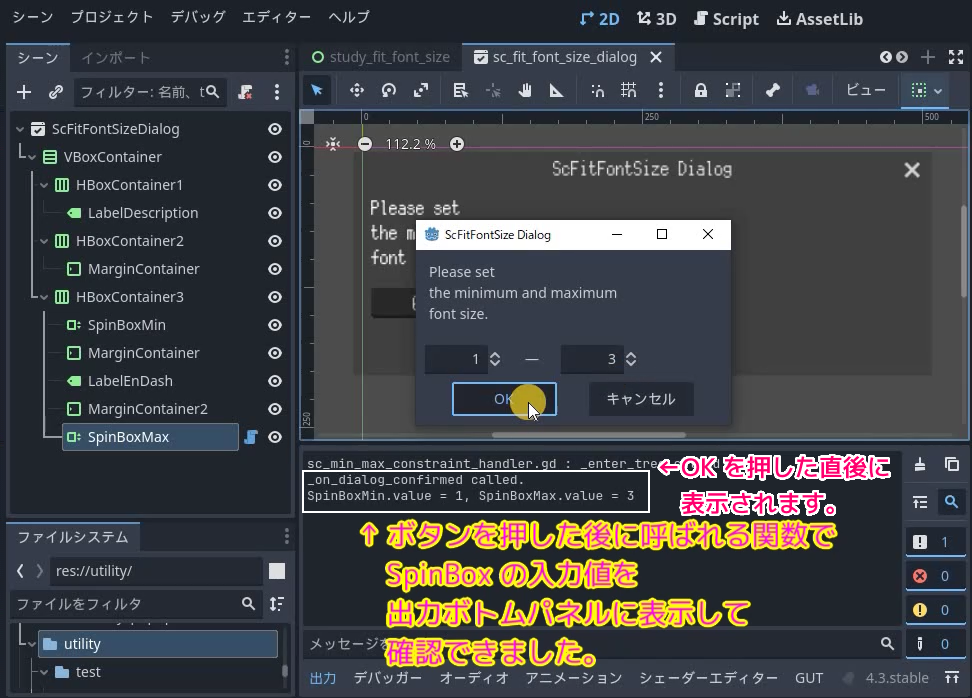Screen dimensions: 972x698
Task: Clear the output panel
Action: tap(920, 464)
